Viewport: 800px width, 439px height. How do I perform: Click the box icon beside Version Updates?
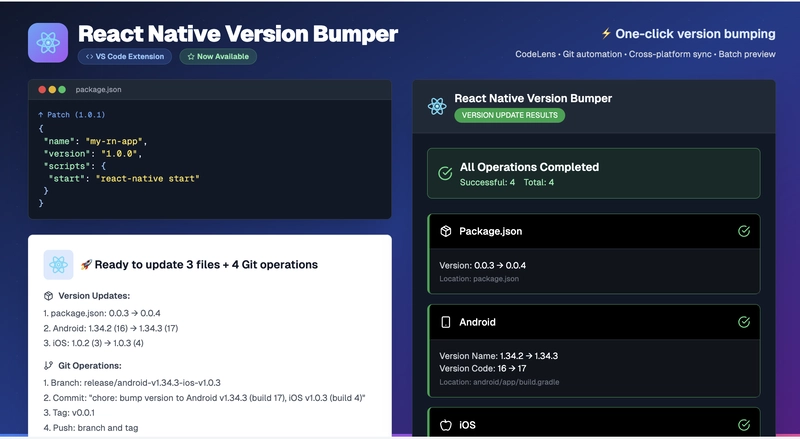(x=48, y=296)
